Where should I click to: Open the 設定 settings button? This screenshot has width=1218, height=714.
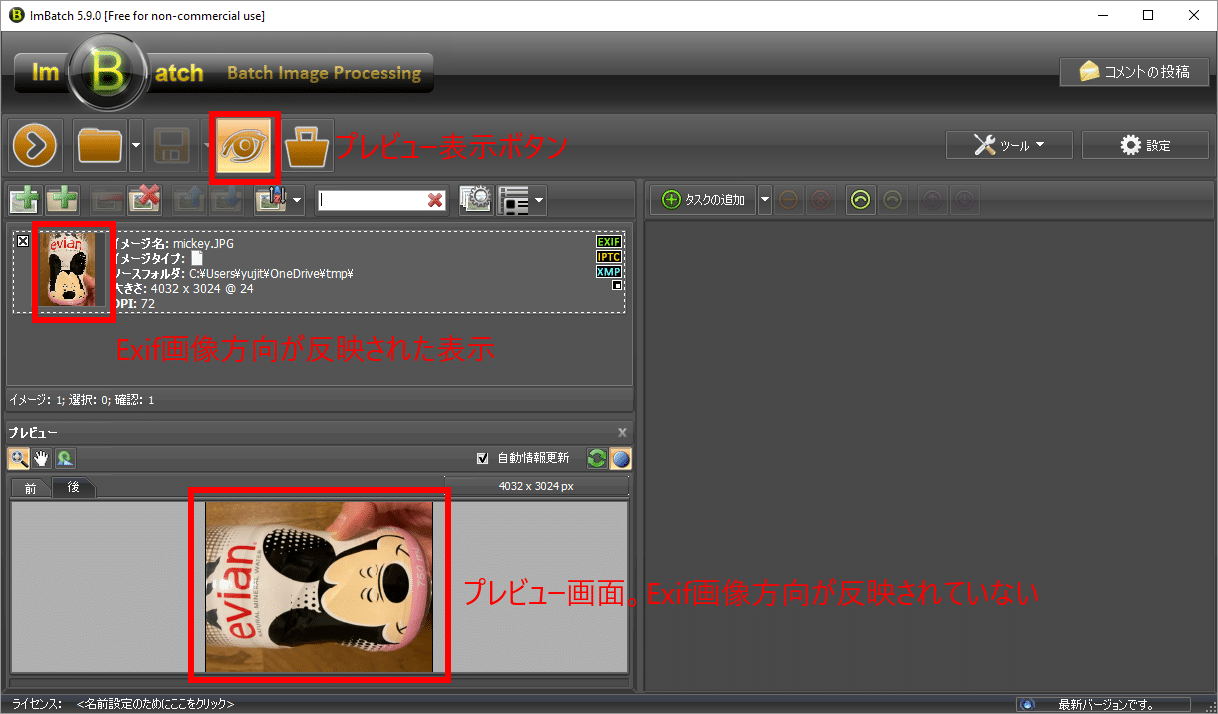click(x=1145, y=145)
